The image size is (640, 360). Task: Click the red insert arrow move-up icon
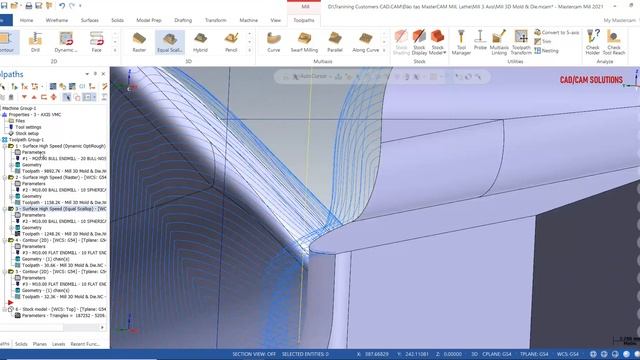click(34, 97)
